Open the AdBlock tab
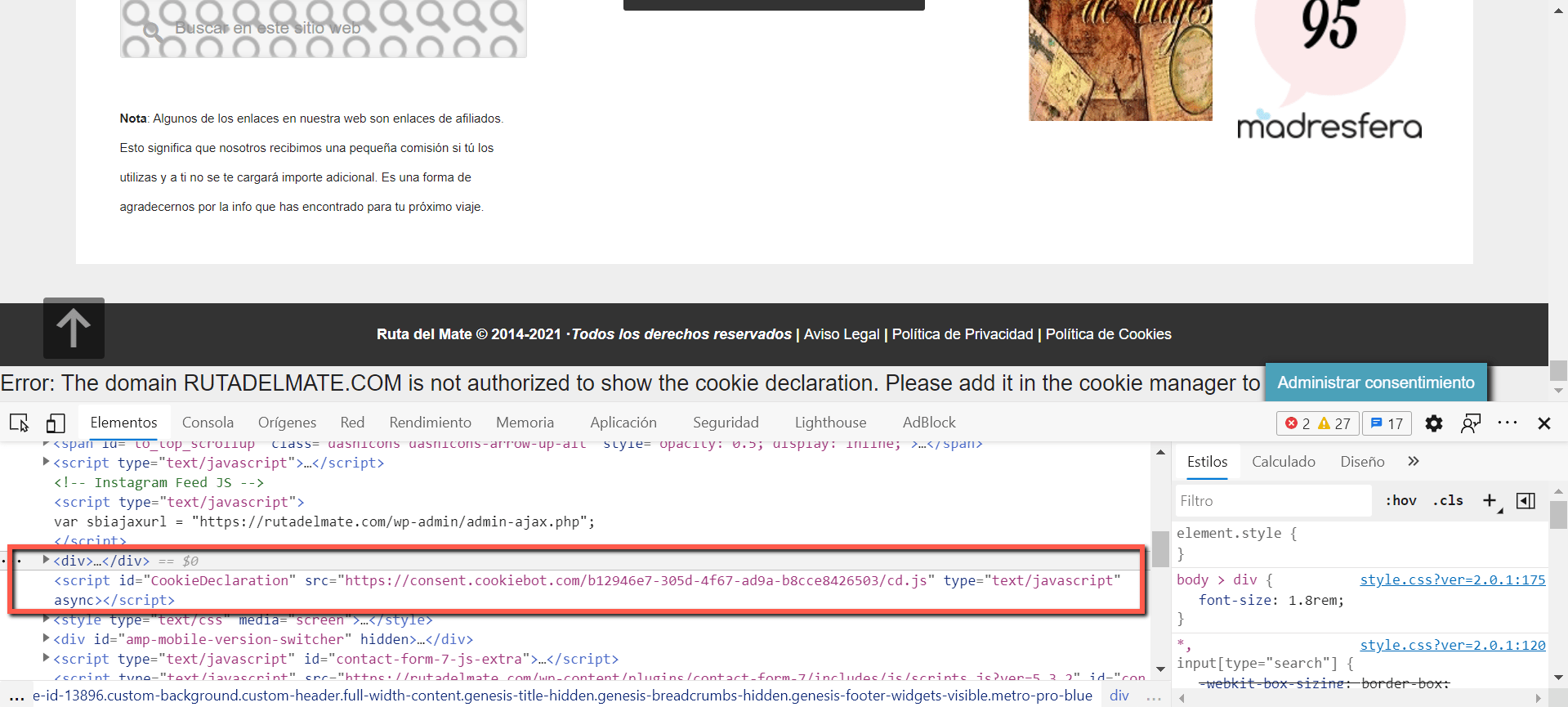This screenshot has height=707, width=1568. click(x=929, y=423)
